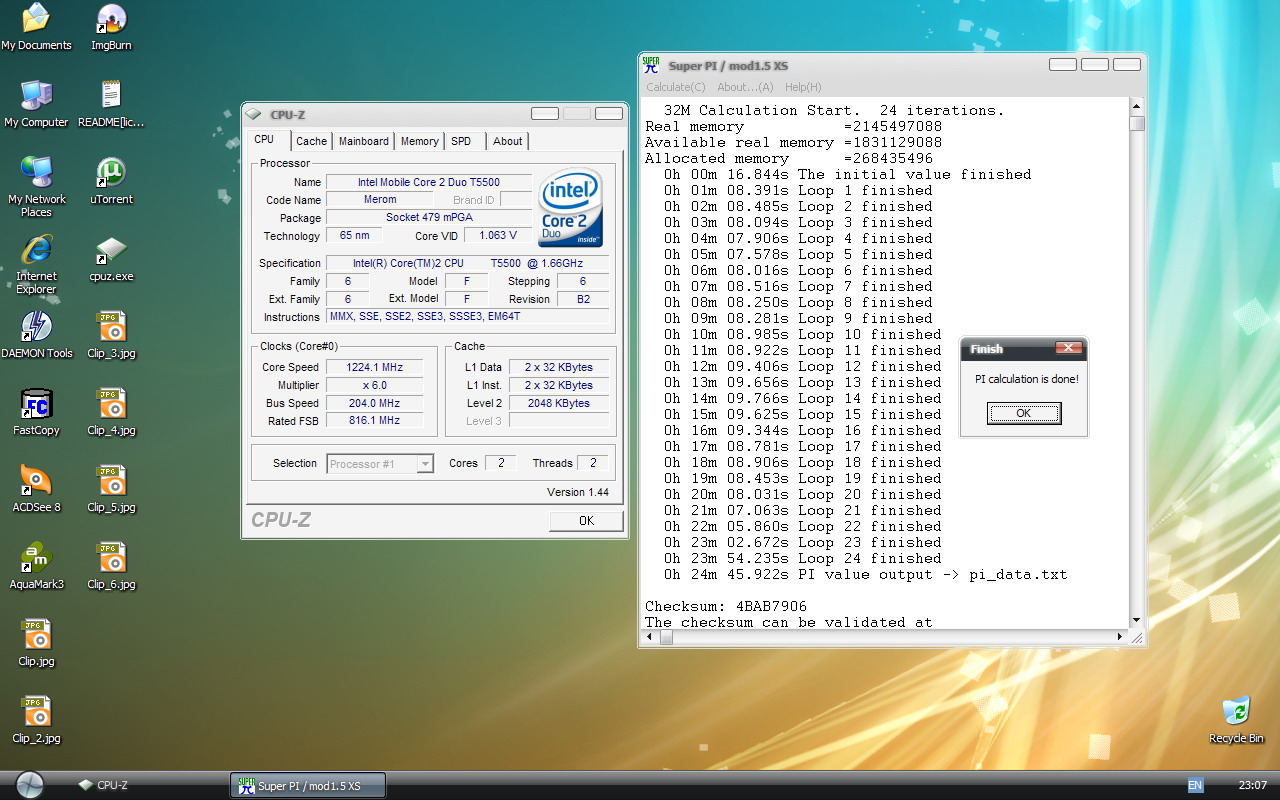
Task: Open My Documents desktop icon
Action: click(x=36, y=27)
